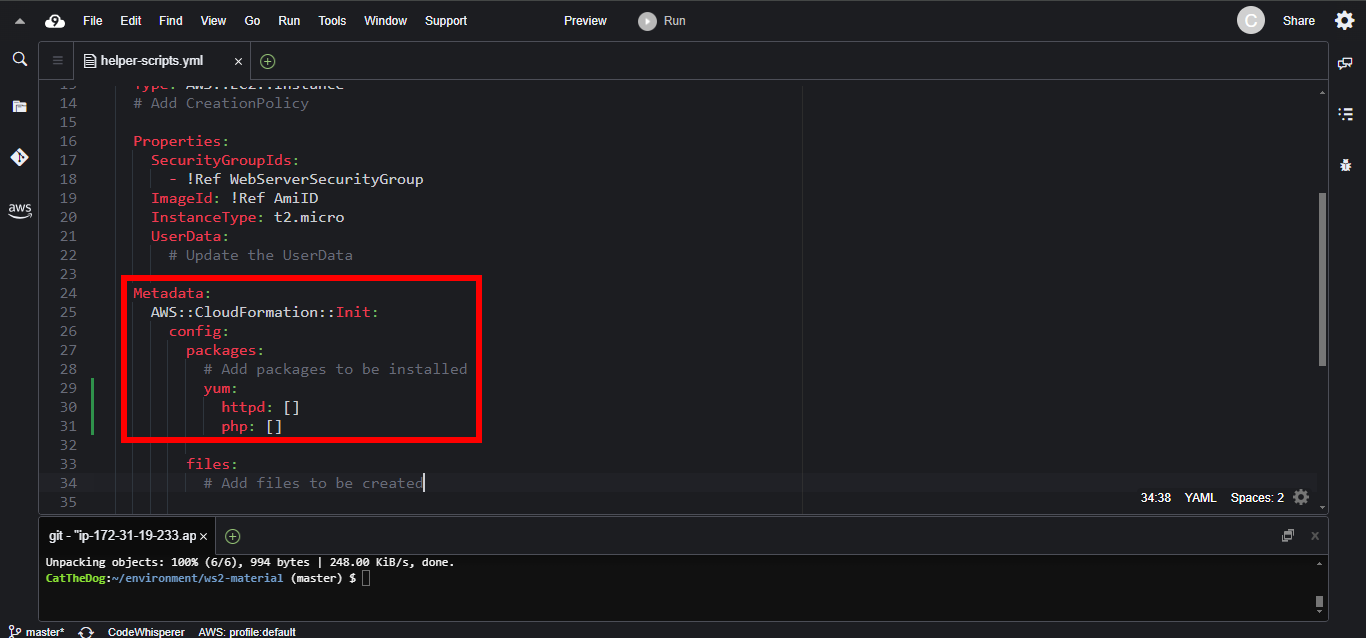Open the AWS toolkit sidebar icon
The height and width of the screenshot is (638, 1366).
point(19,210)
